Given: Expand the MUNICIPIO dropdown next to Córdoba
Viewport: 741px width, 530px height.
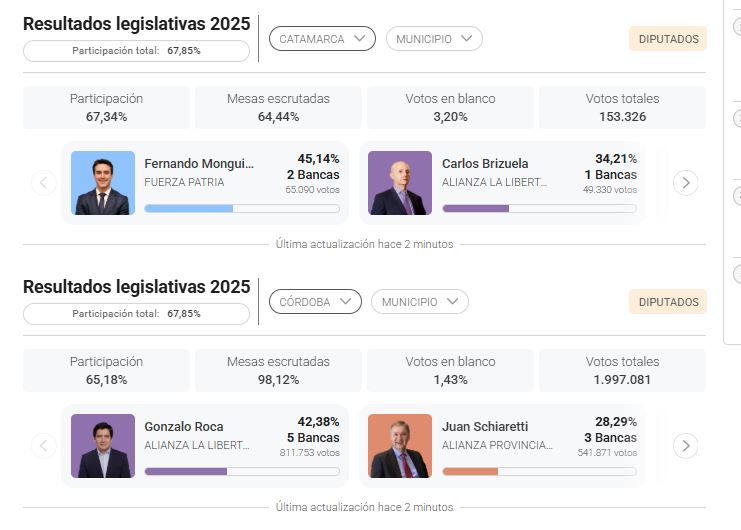Looking at the screenshot, I should [x=419, y=302].
